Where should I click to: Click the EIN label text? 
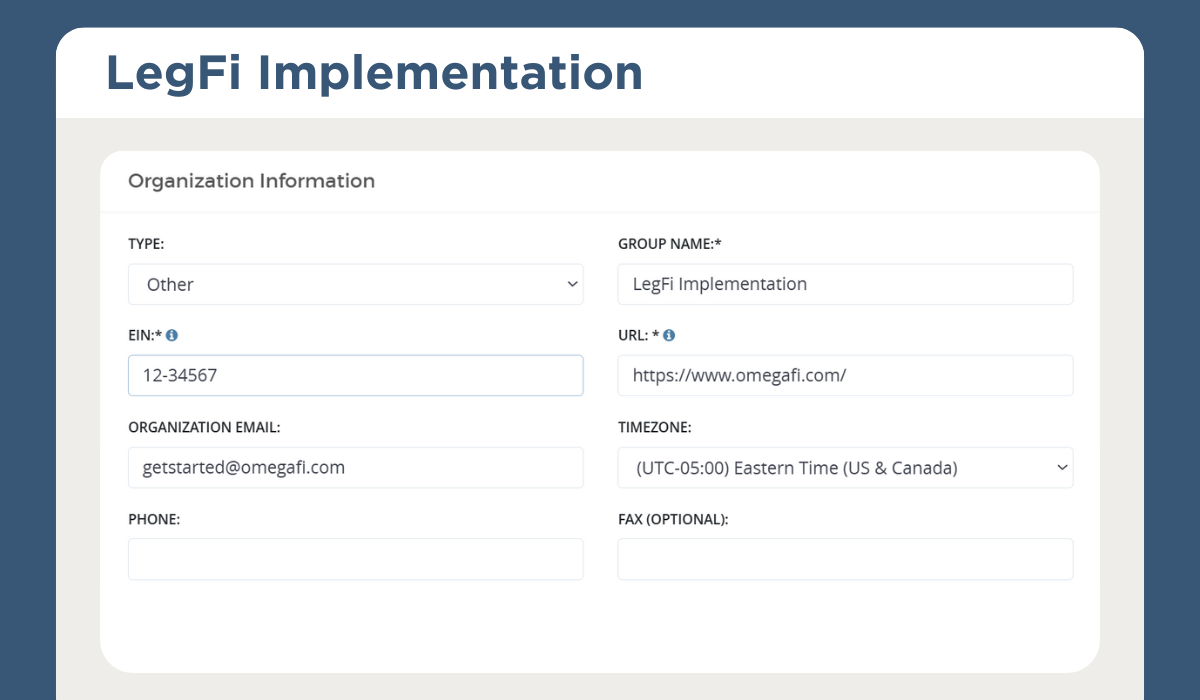pos(144,336)
